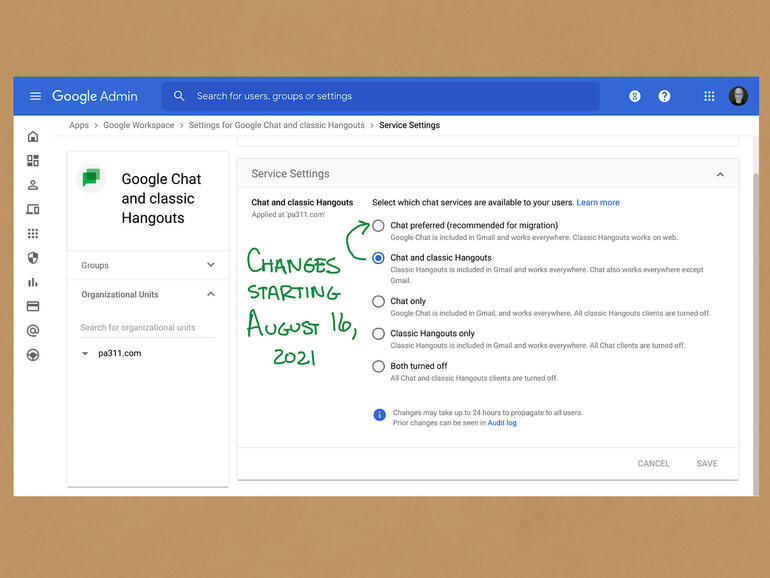This screenshot has width=770, height=578.
Task: Open Account at-sign icon in the sidebar
Action: 33,330
